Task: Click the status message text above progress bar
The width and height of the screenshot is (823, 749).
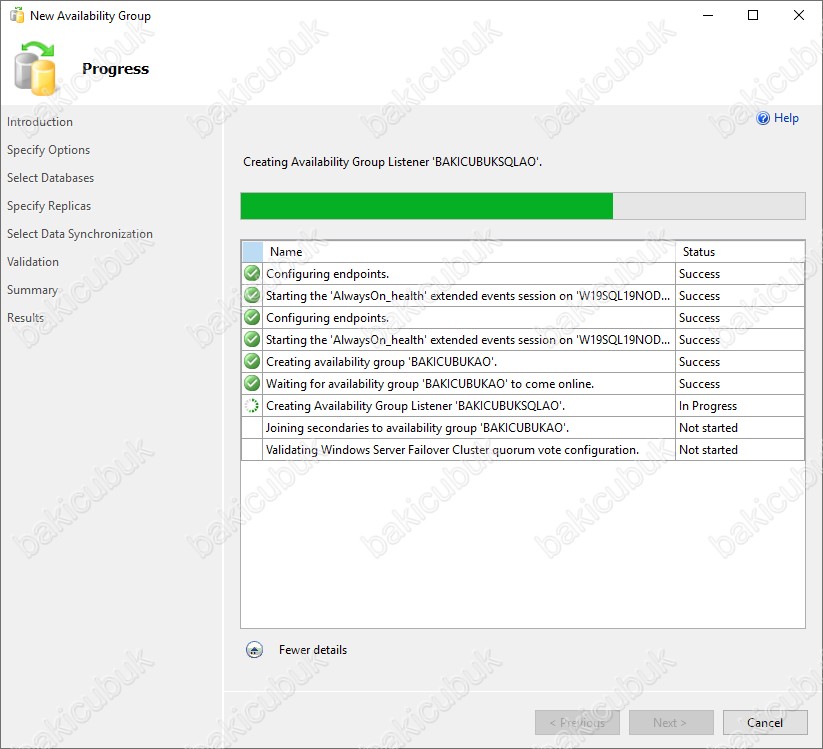Action: tap(392, 162)
